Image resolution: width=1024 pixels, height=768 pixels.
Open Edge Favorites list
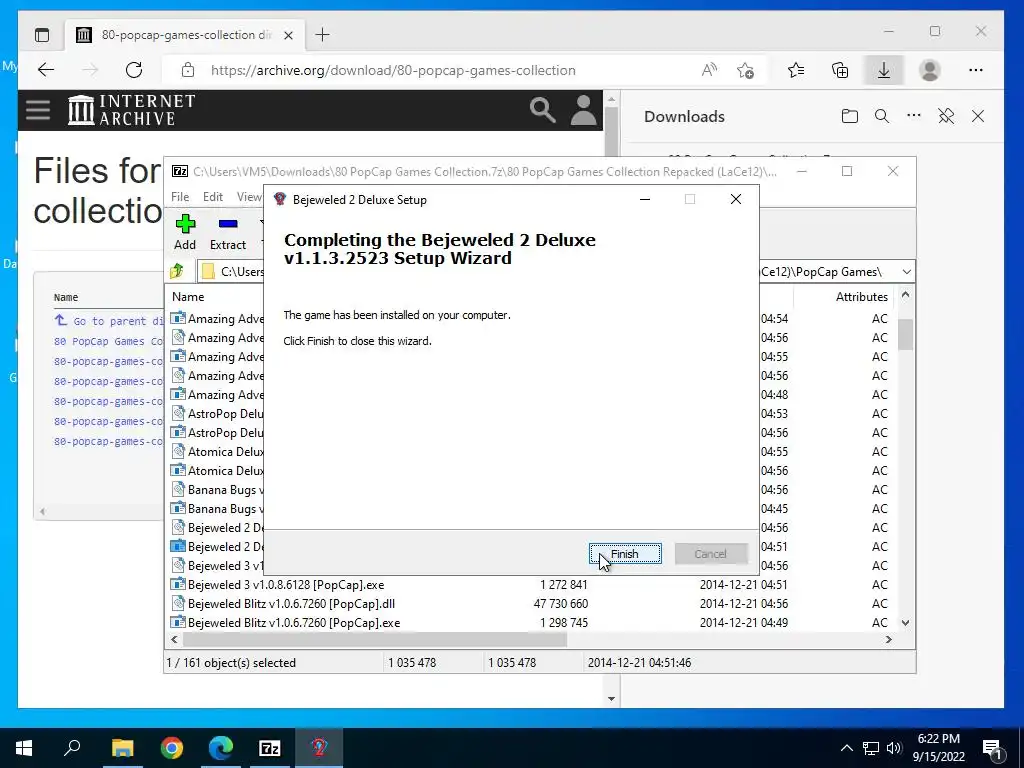796,70
